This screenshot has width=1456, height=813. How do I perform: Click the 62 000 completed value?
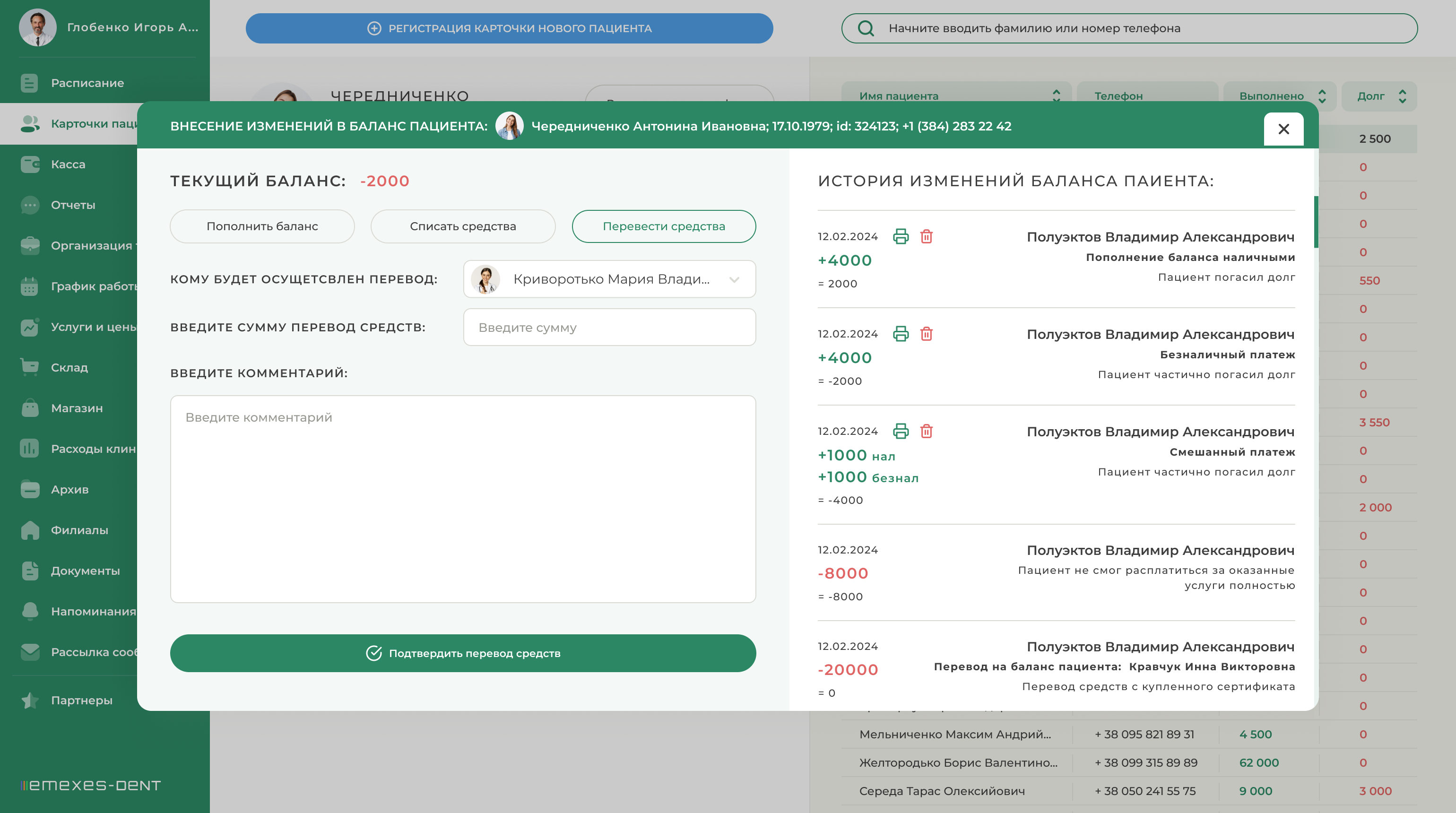coord(1259,763)
